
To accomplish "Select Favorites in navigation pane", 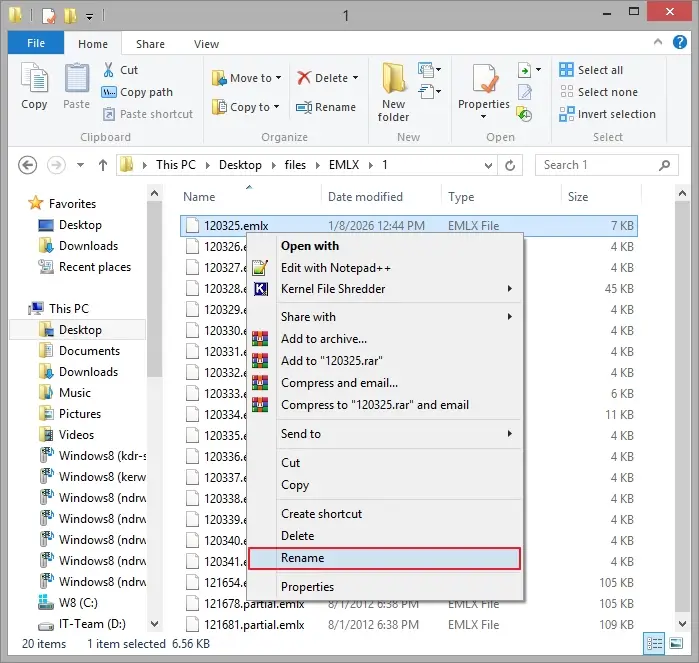I will click(x=62, y=204).
